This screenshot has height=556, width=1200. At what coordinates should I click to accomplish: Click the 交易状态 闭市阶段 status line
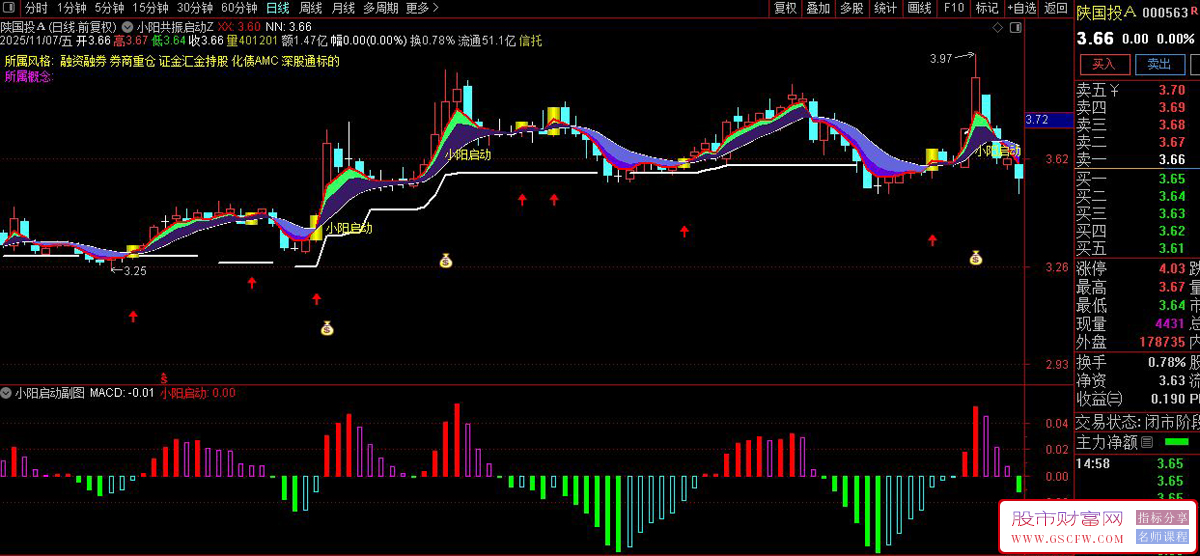tap(1137, 421)
